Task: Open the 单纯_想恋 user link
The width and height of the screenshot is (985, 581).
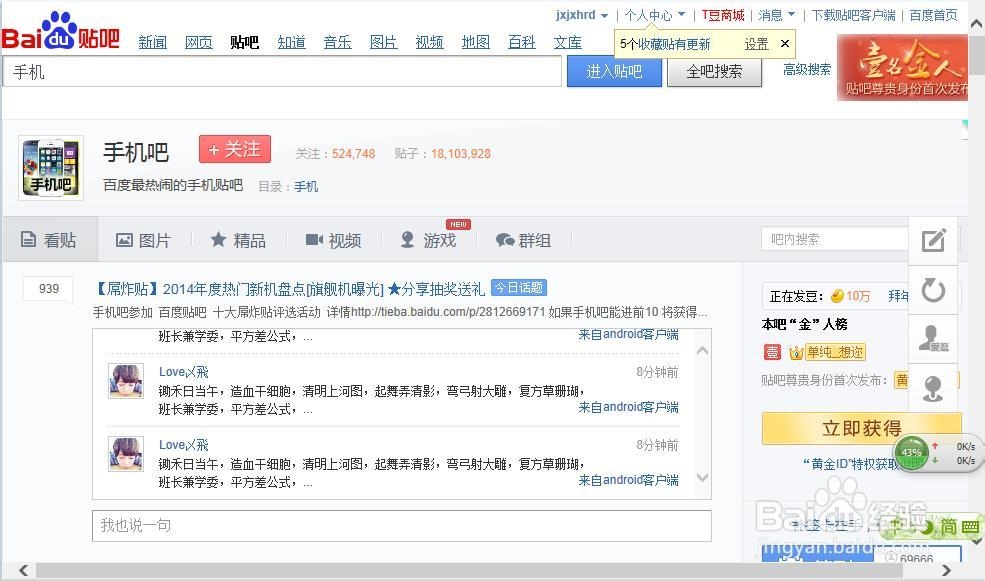Action: pyautogui.click(x=835, y=352)
